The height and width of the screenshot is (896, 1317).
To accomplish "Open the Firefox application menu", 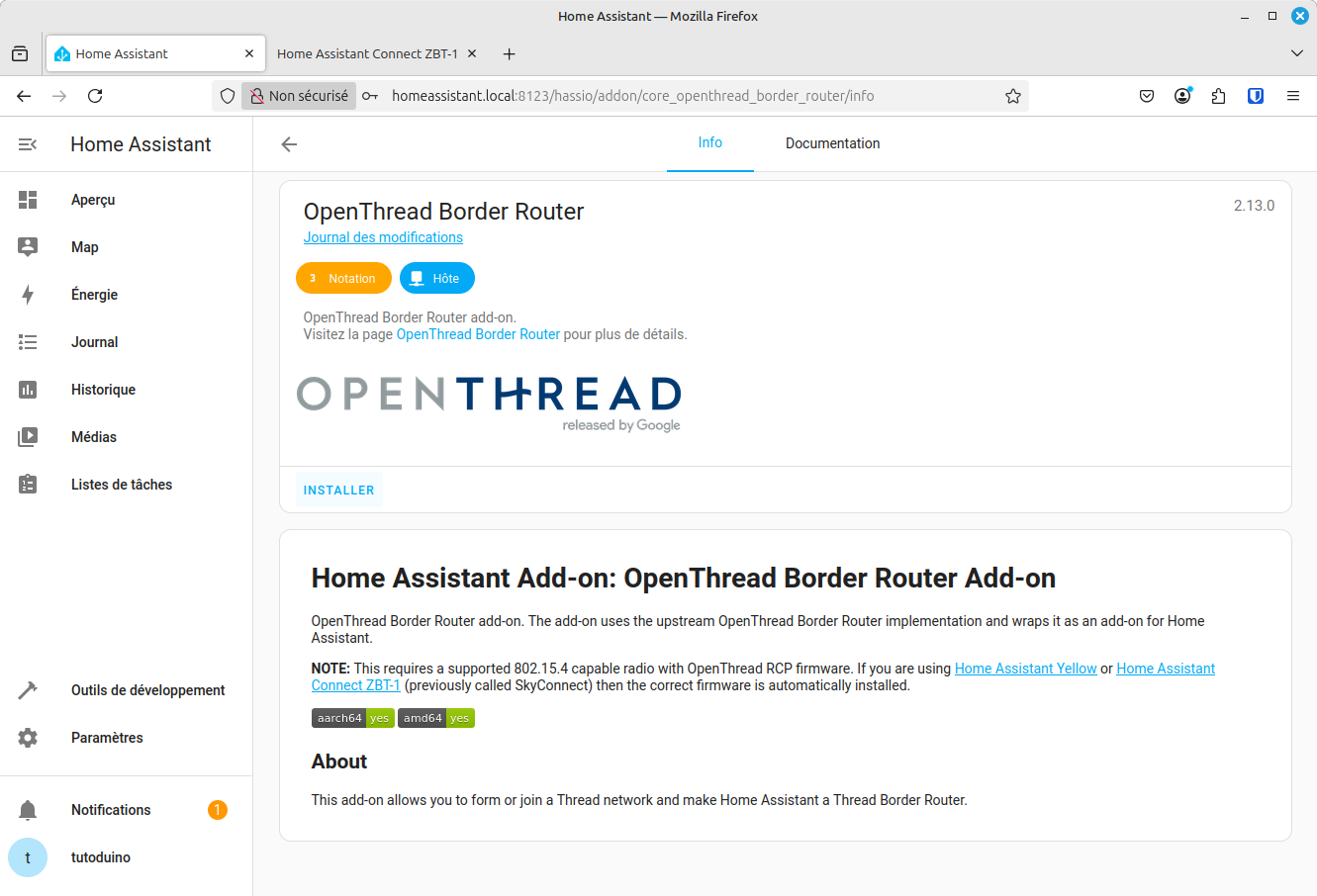I will tap(1292, 96).
